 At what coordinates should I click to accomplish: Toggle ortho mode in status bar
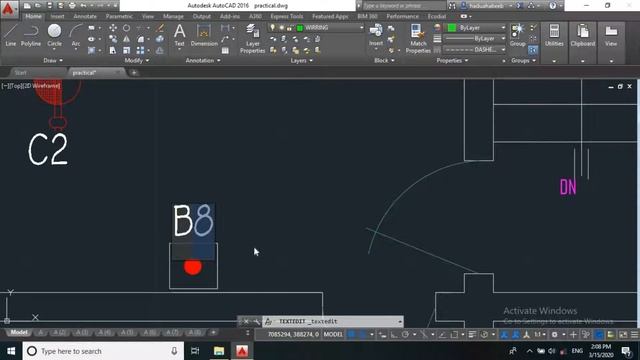[x=394, y=334]
